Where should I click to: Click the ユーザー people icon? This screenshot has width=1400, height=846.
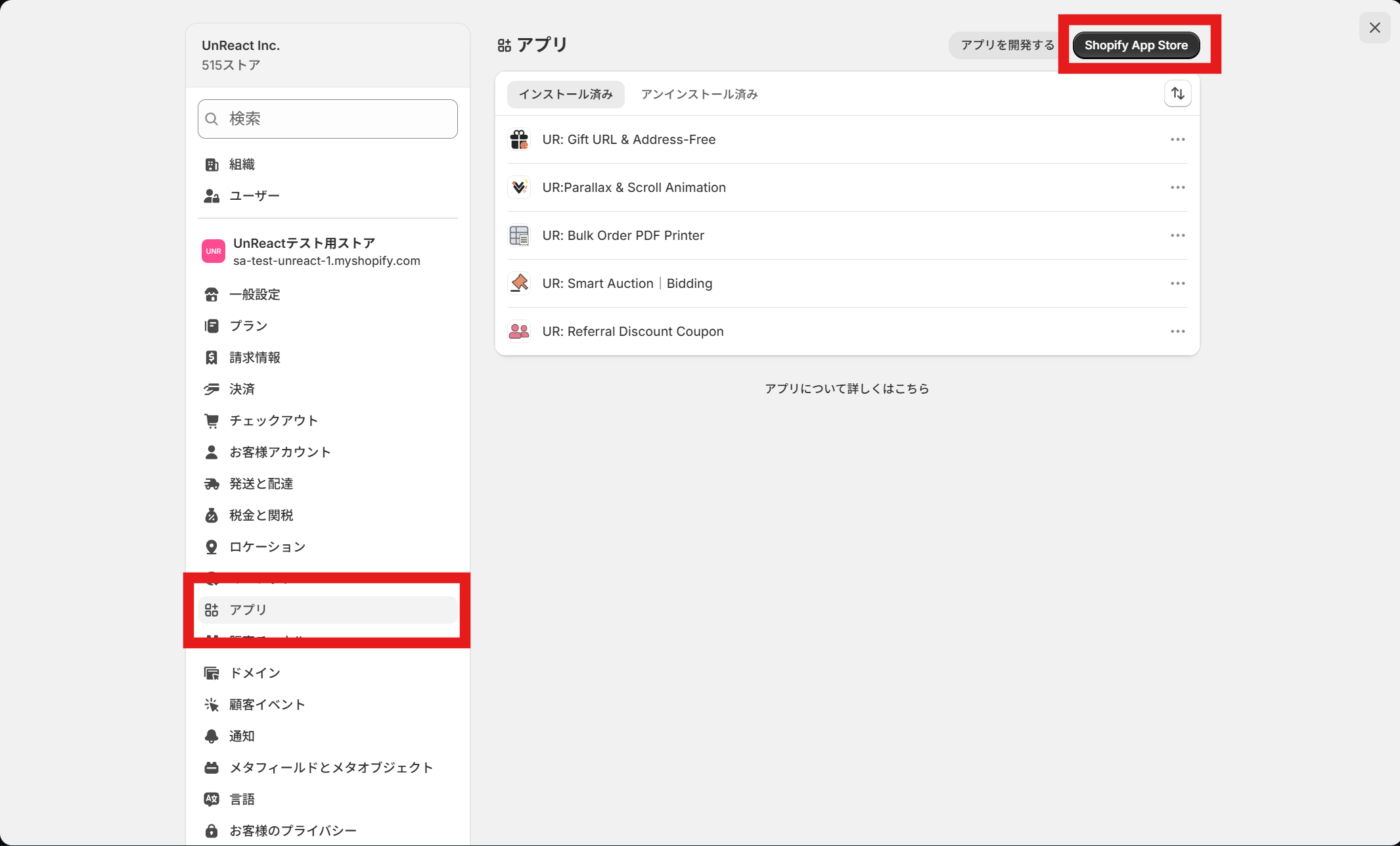(212, 196)
